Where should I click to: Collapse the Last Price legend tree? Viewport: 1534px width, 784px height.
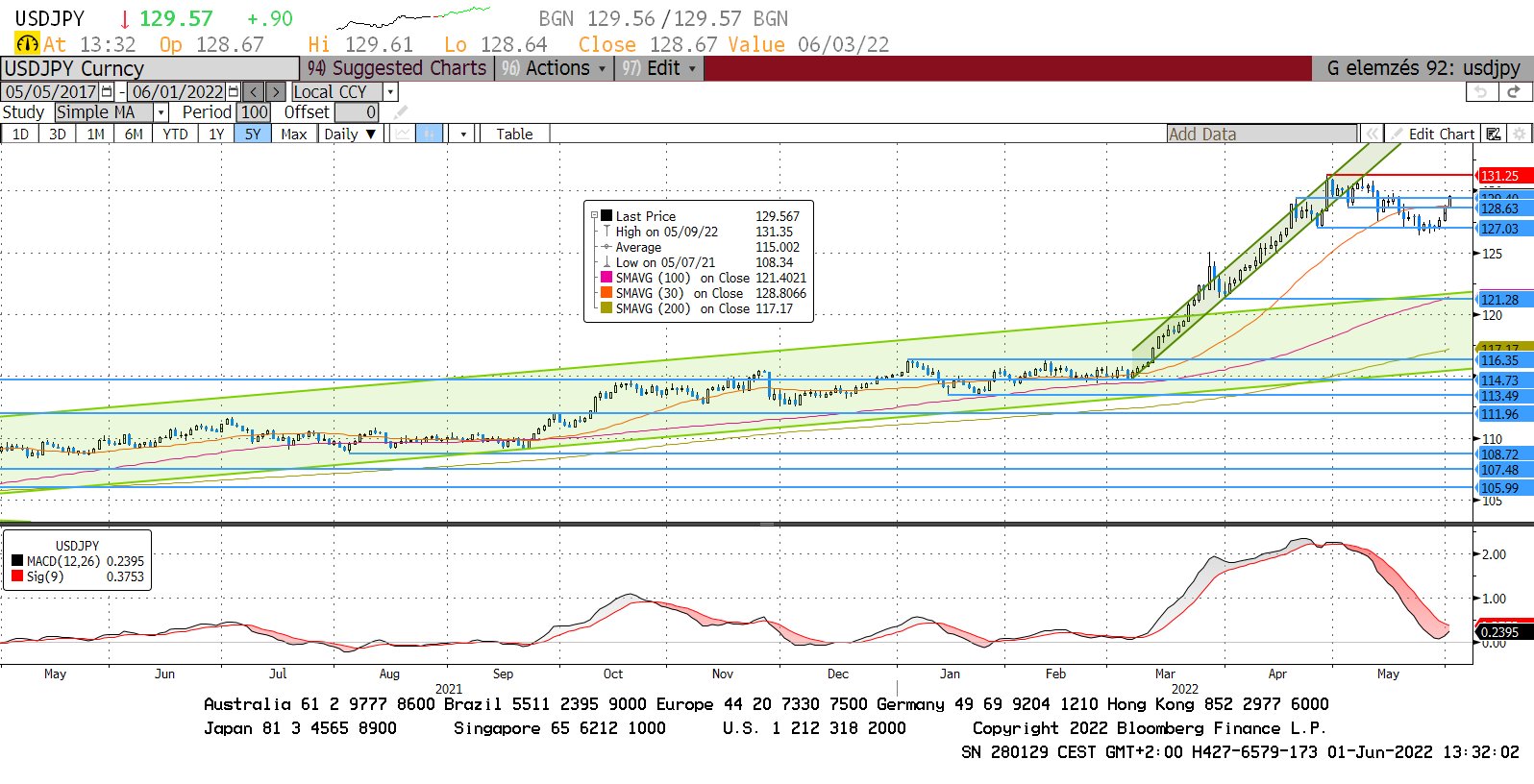point(594,216)
